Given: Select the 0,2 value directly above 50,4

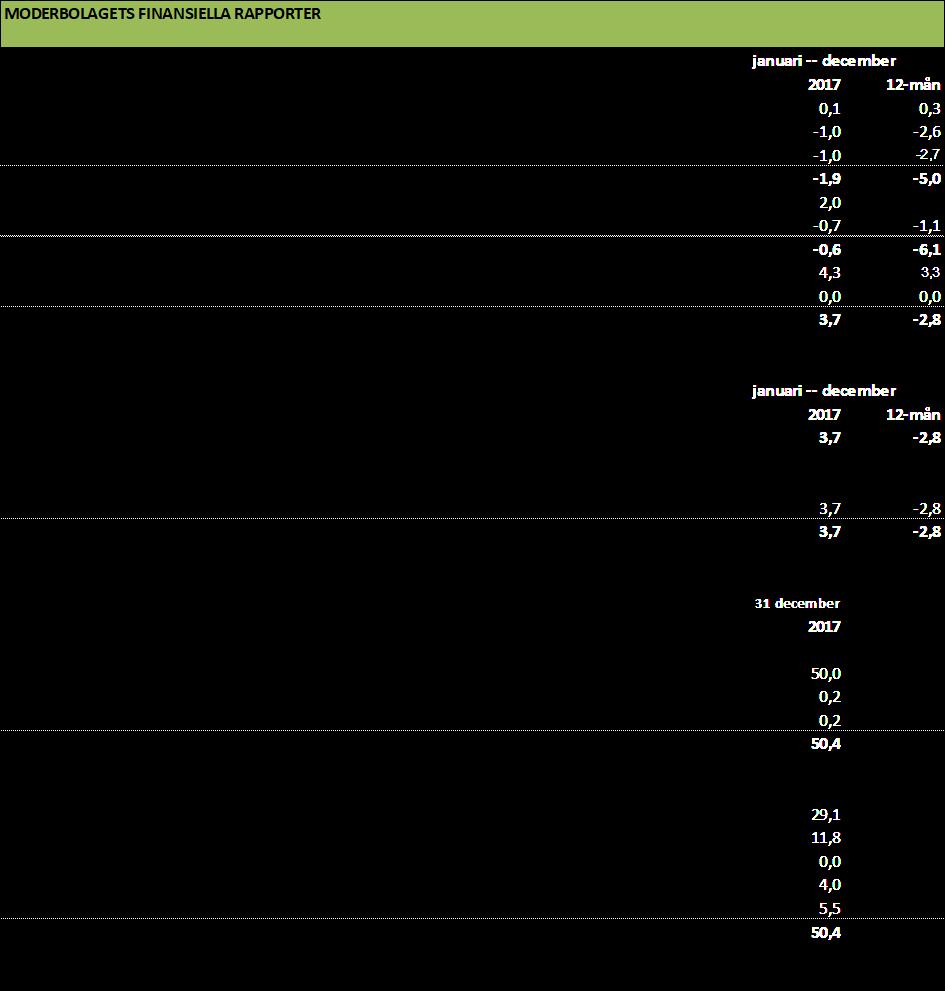Looking at the screenshot, I should [829, 721].
